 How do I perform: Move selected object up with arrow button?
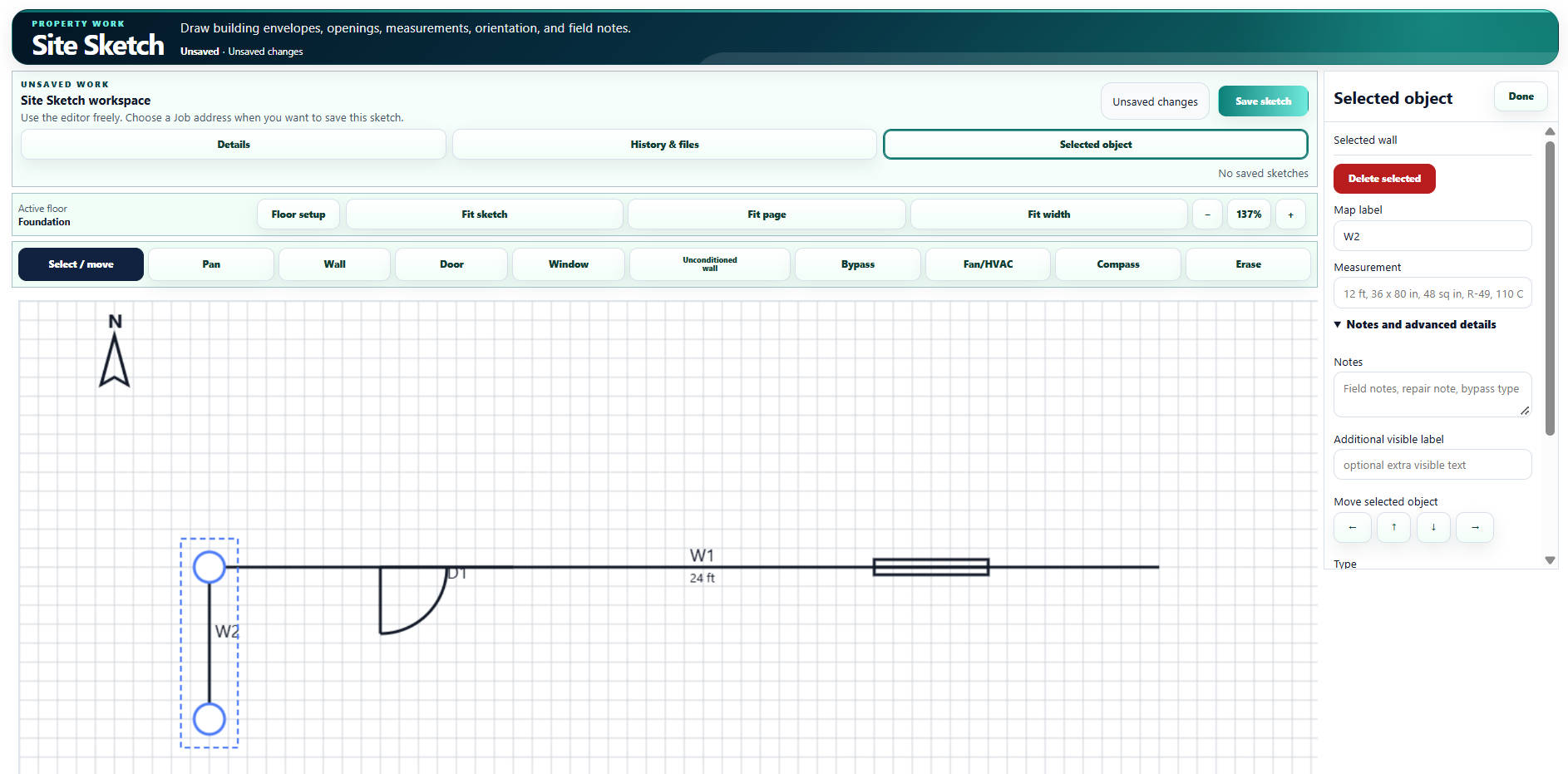[x=1394, y=528]
